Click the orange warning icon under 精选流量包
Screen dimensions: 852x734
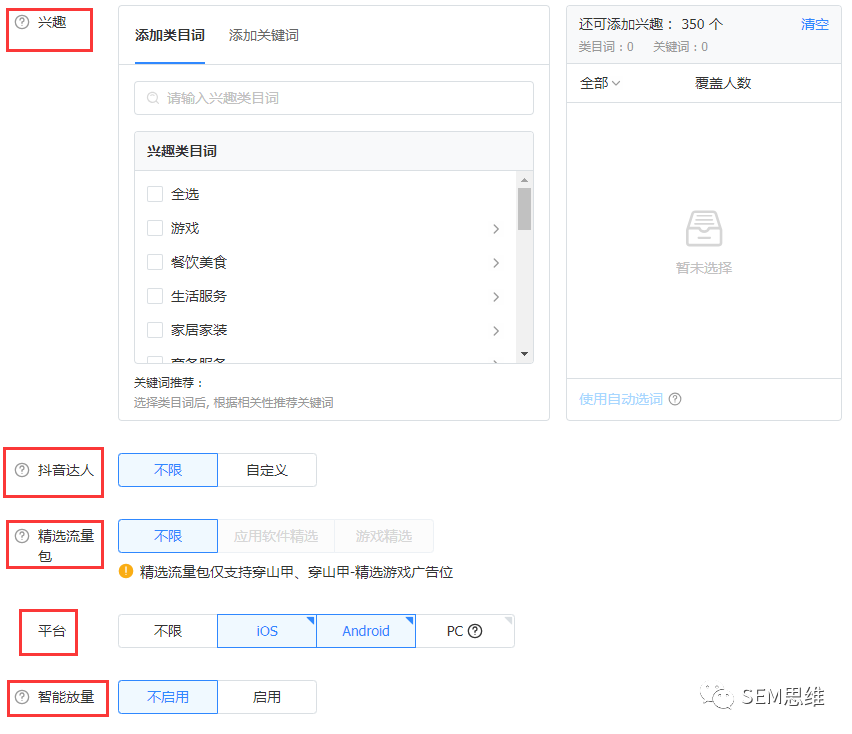[x=126, y=572]
